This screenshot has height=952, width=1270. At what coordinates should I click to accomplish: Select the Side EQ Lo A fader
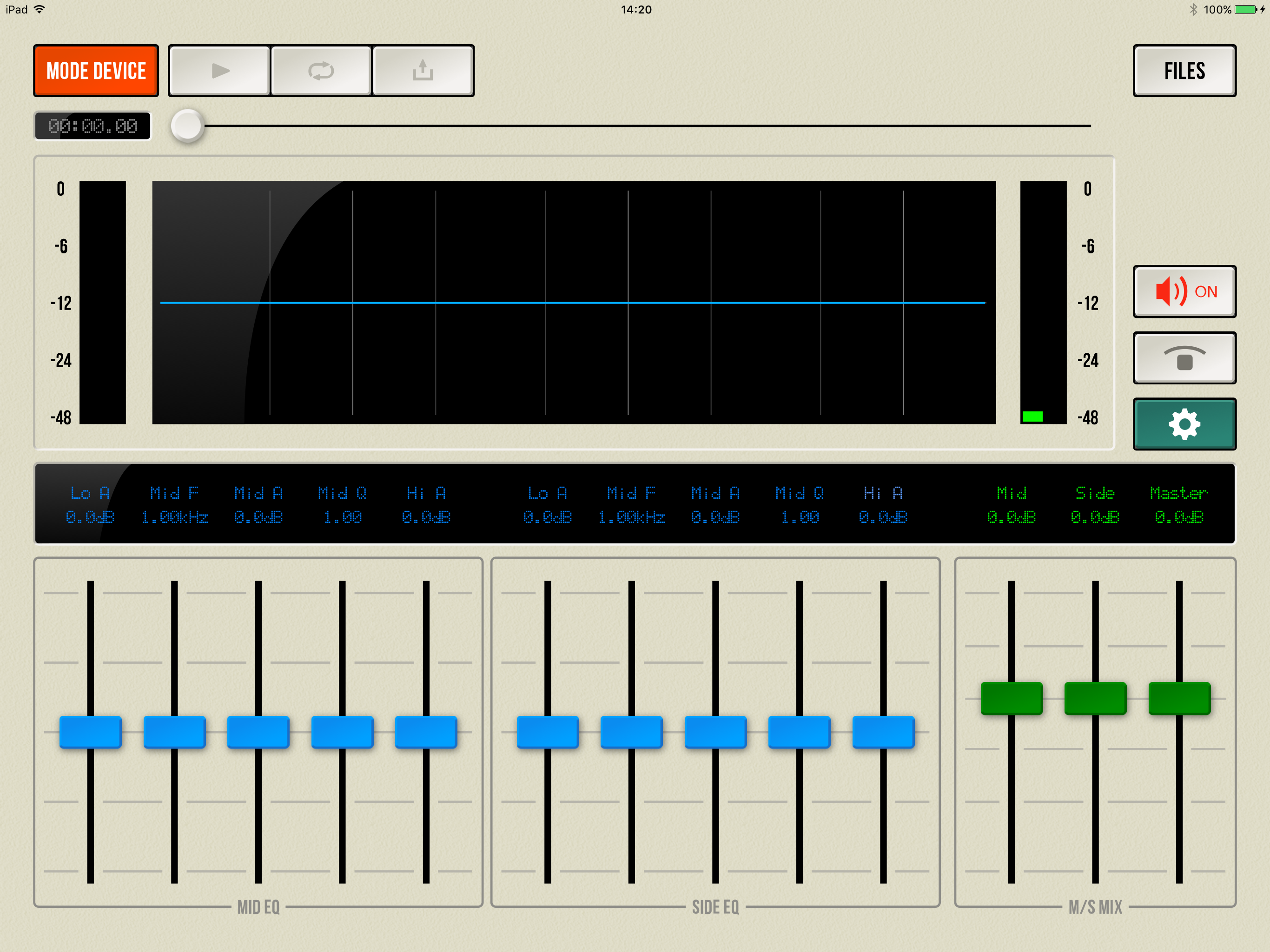[x=547, y=732]
